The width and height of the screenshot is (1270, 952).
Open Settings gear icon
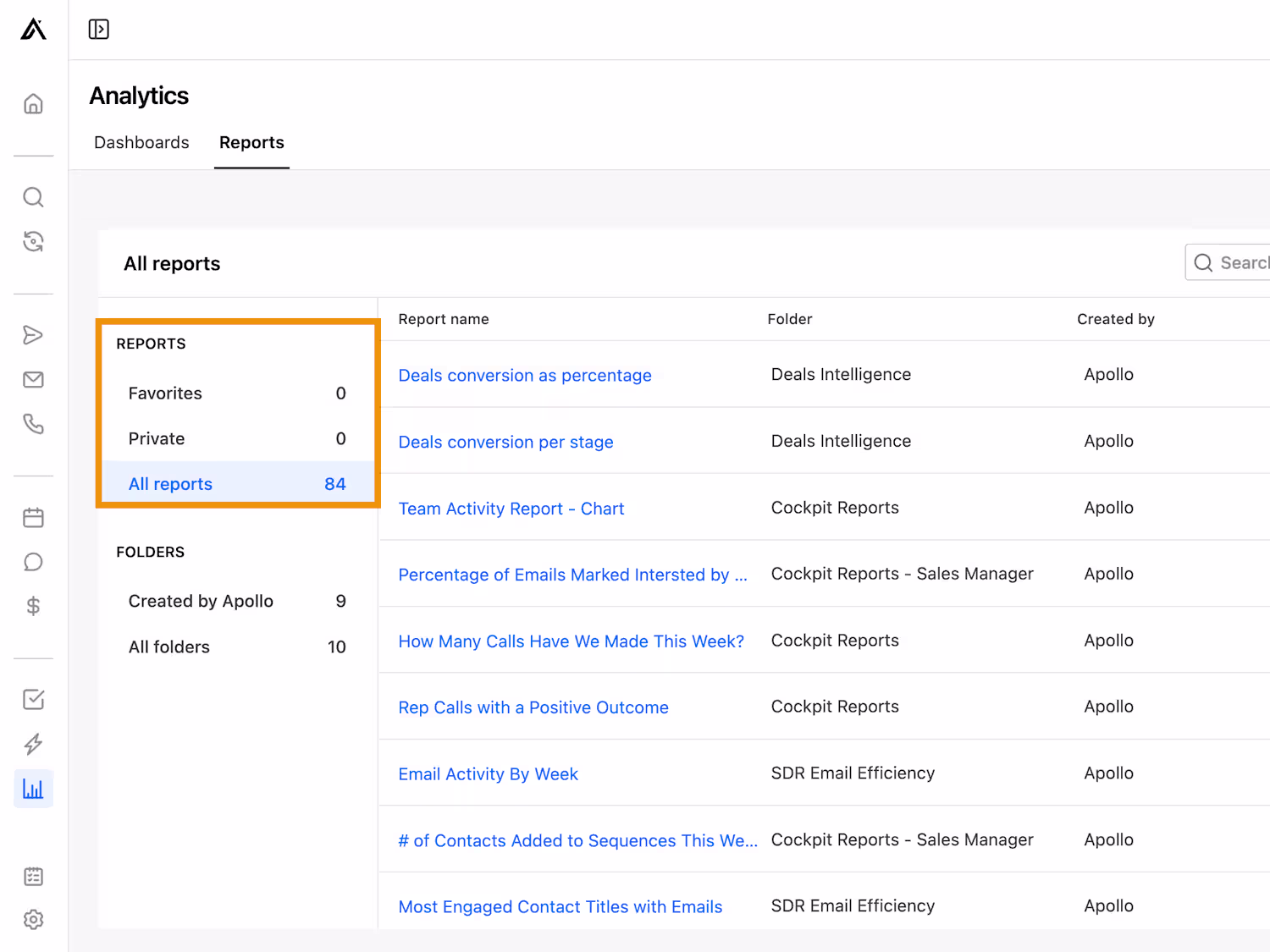pos(33,920)
